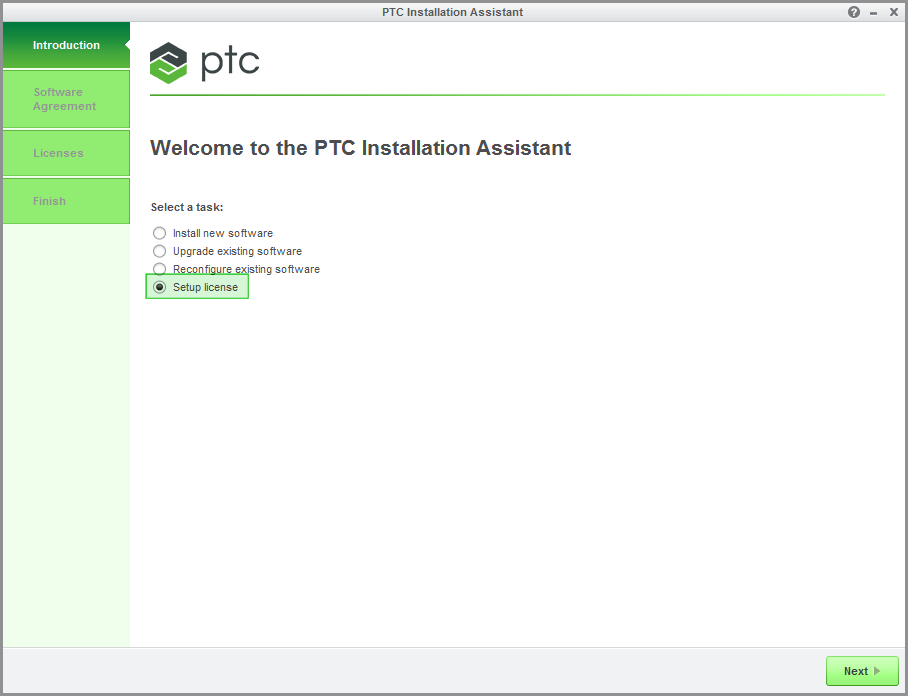Click the 'Select a task:' label
Screen dimensions: 908x696
pos(186,207)
